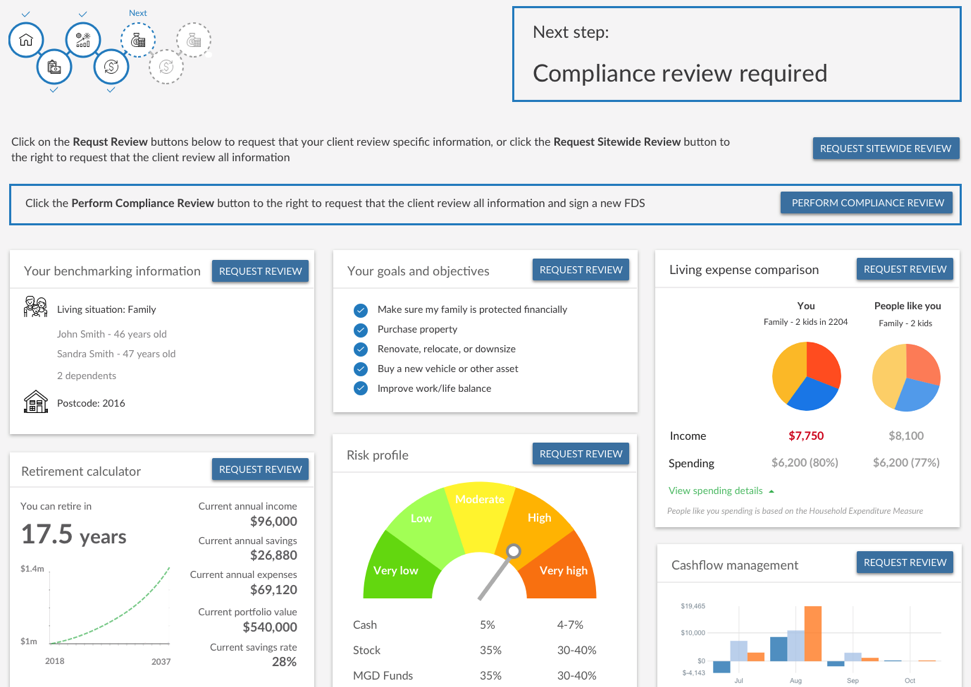Click the 'You' spending pie chart
971x687 pixels.
[806, 376]
